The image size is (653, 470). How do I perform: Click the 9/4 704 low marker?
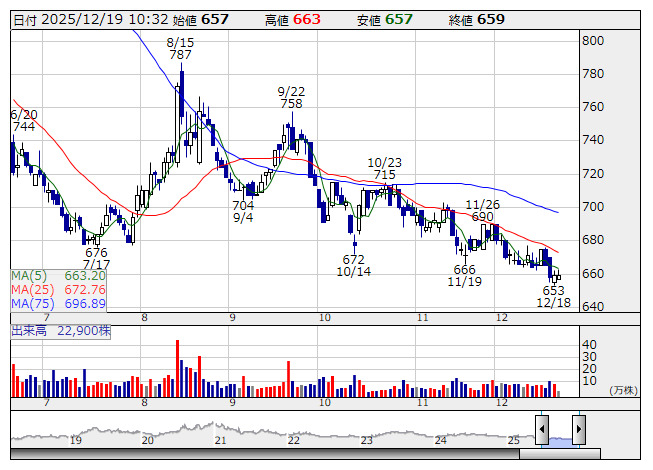click(243, 211)
